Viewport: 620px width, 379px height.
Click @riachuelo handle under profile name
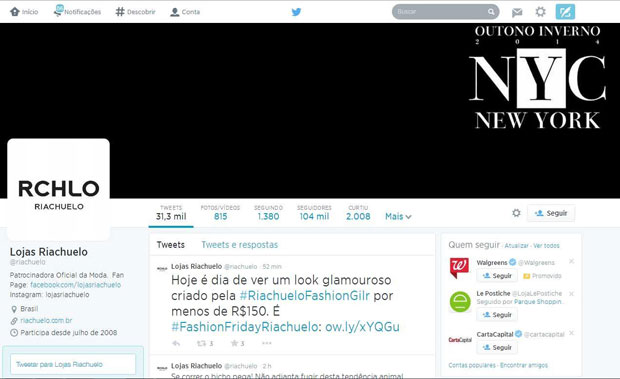click(x=27, y=262)
